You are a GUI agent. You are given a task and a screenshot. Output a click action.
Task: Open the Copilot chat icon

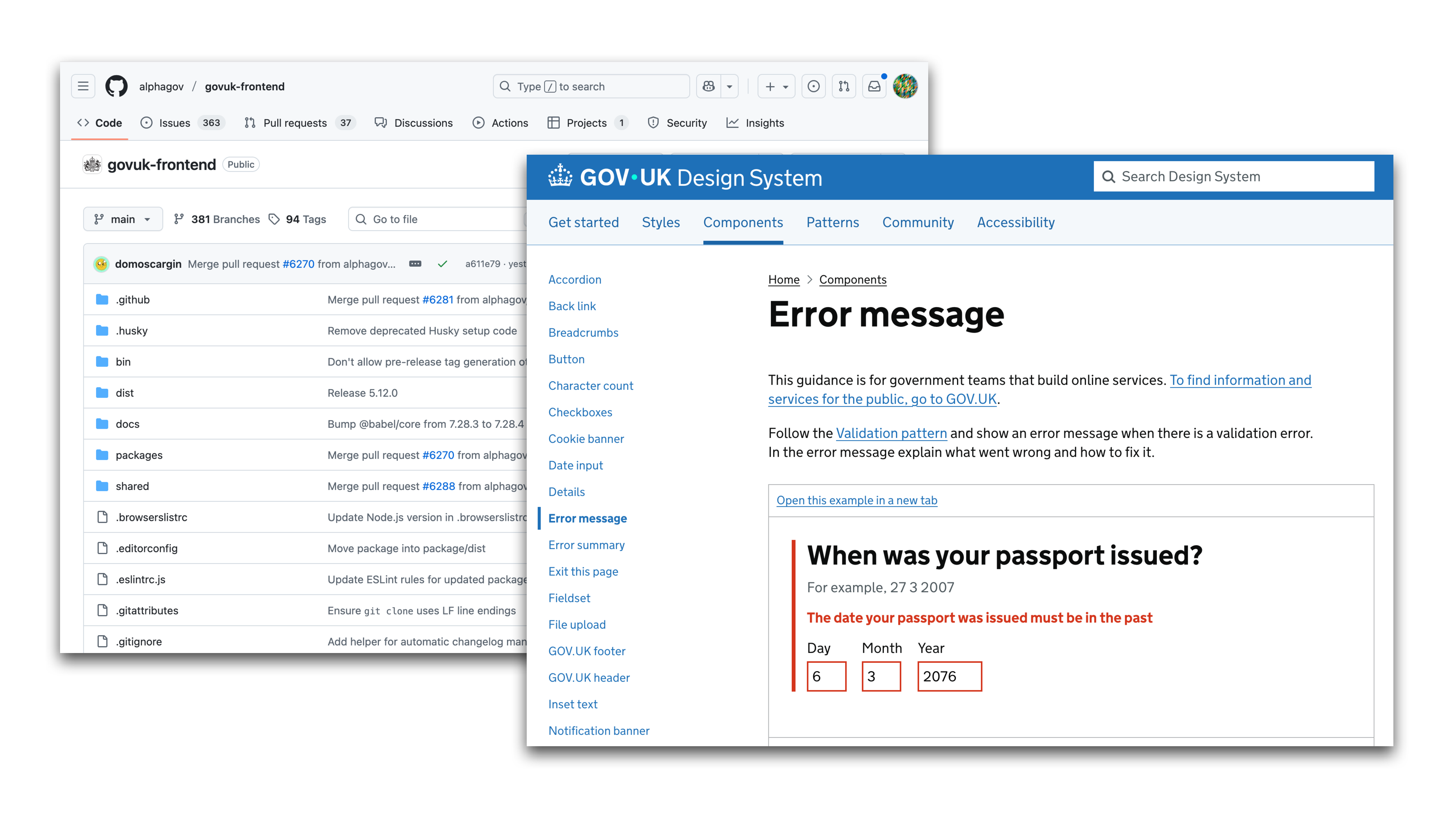(708, 87)
